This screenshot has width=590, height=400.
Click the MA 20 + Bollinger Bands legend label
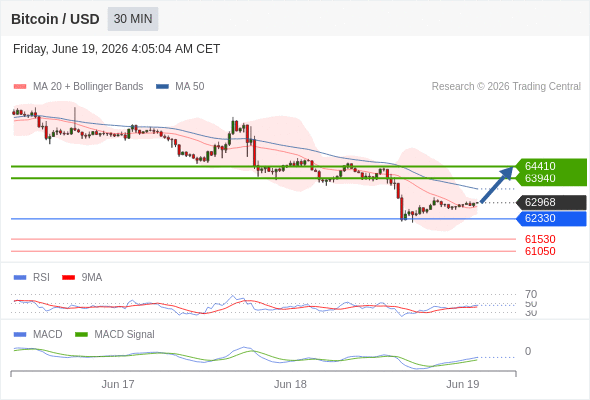(x=88, y=87)
